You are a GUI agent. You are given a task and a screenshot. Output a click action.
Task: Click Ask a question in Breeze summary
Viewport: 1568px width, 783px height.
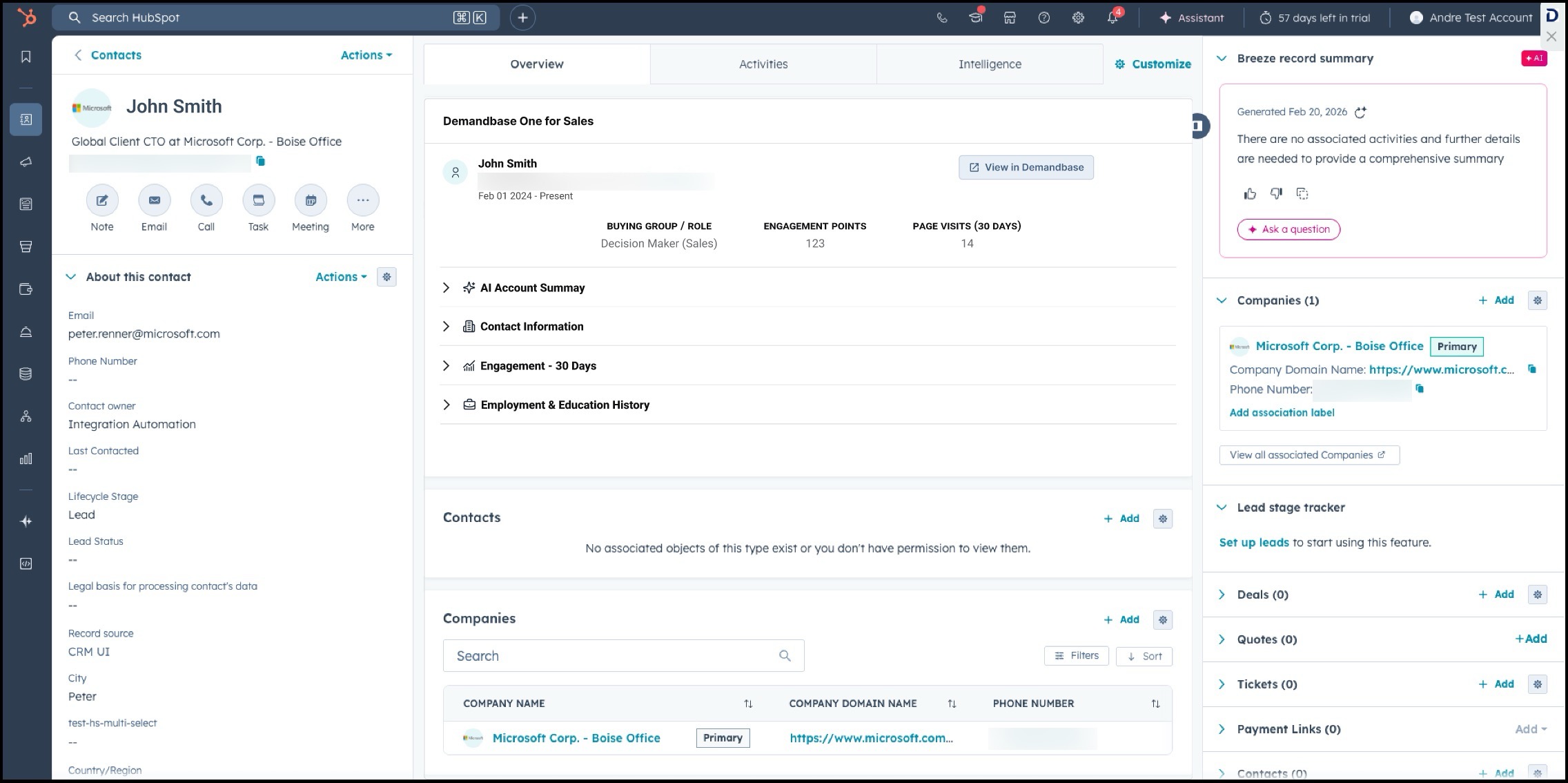pos(1288,229)
